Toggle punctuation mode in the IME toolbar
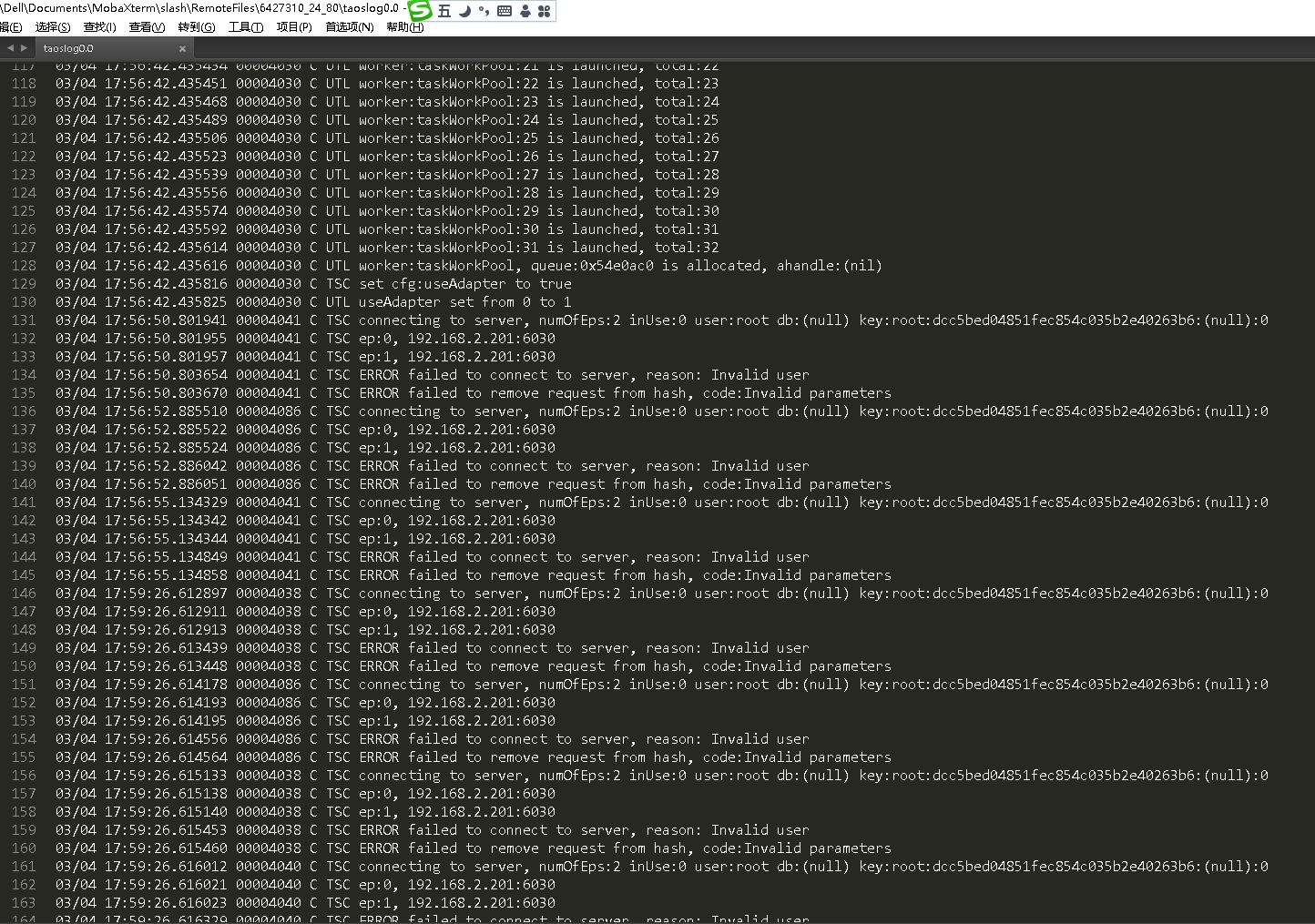The image size is (1315, 924). point(484,11)
